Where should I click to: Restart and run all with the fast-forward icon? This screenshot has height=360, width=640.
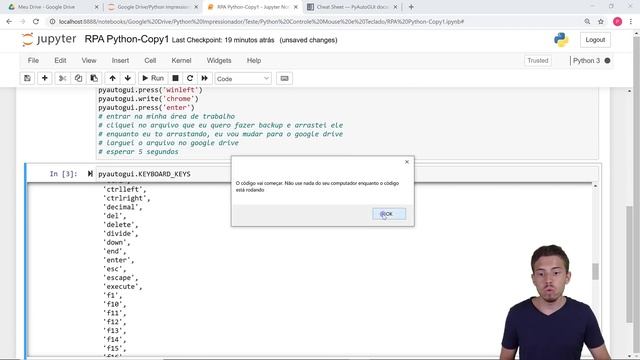tap(204, 78)
